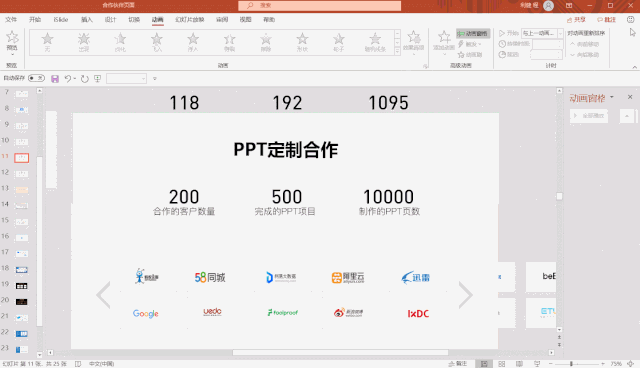Click the Effect Options (效果选项) icon
The height and width of the screenshot is (368, 640).
click(413, 41)
